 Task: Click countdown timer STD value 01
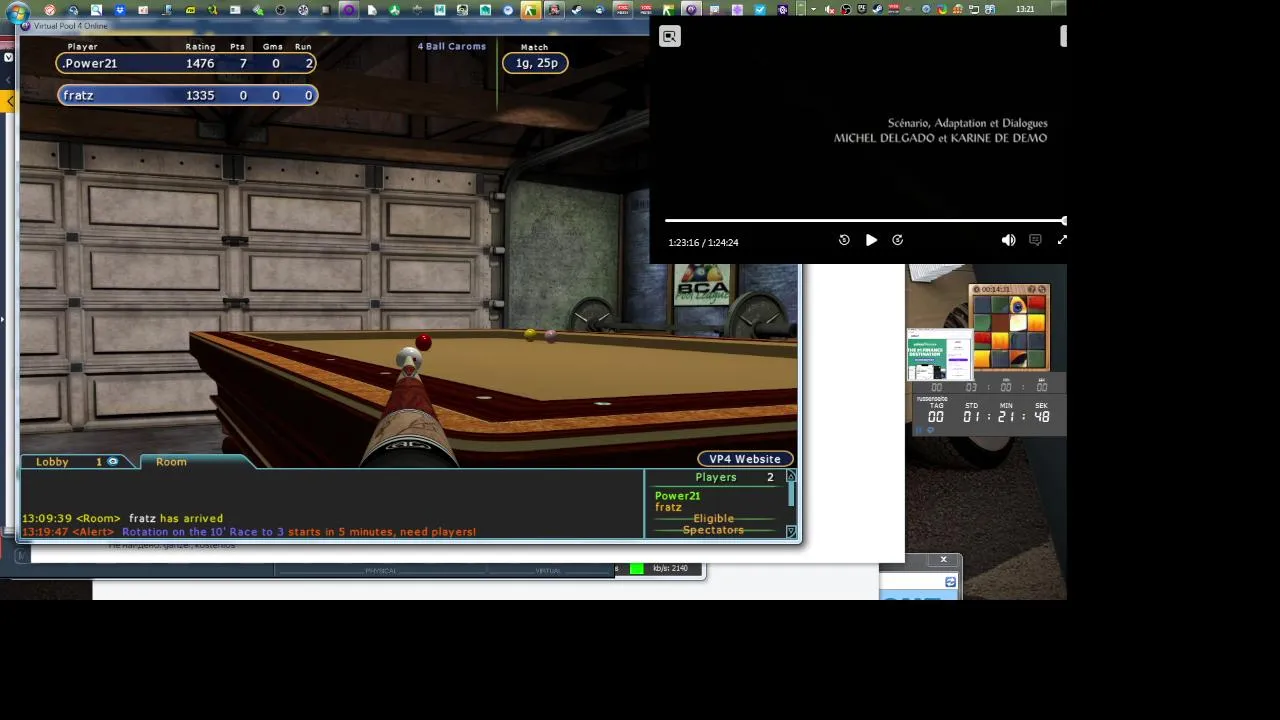972,417
